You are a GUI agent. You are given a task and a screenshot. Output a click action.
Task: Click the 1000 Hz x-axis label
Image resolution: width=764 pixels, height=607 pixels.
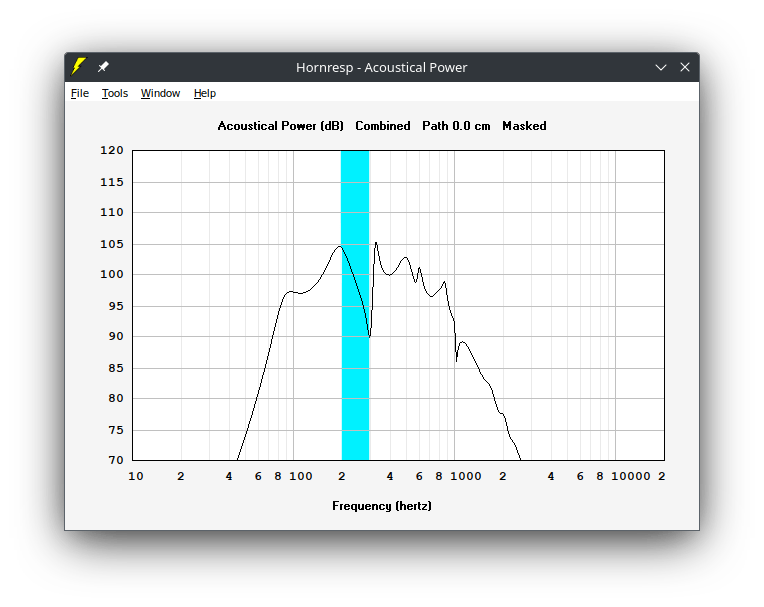click(465, 476)
